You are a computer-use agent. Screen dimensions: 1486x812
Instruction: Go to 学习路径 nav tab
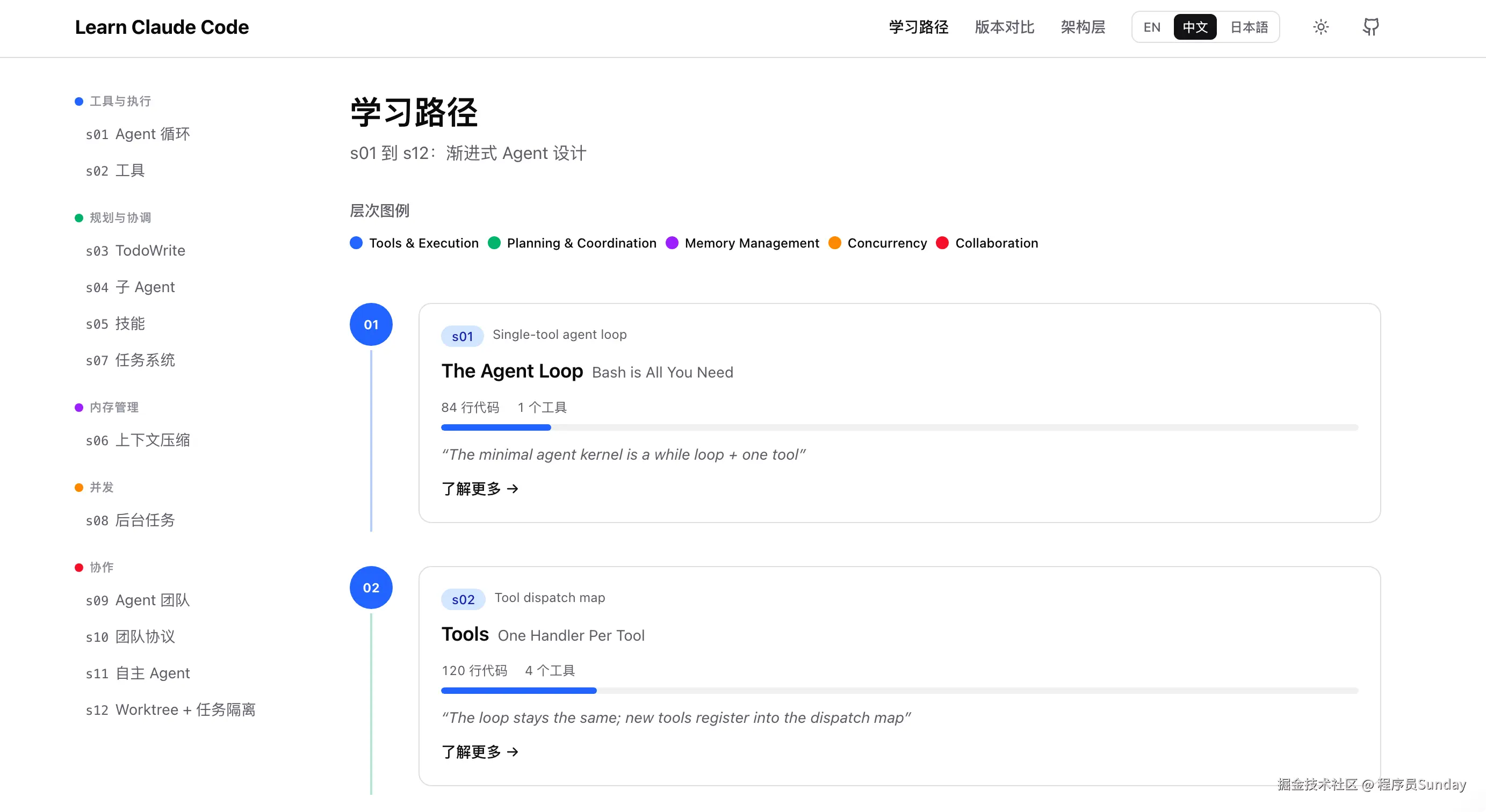tap(918, 27)
